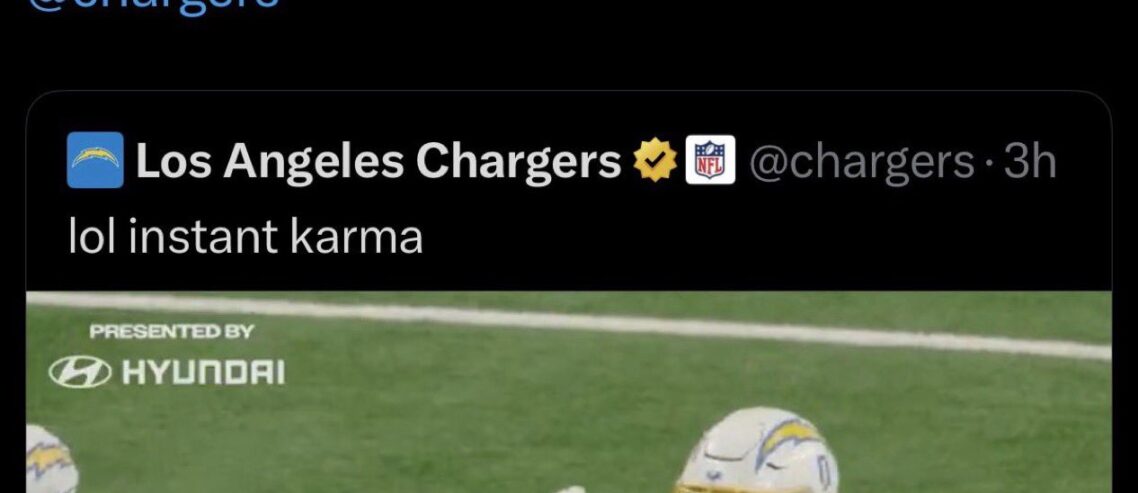Click the Hyundai H emblem in video

(x=81, y=374)
